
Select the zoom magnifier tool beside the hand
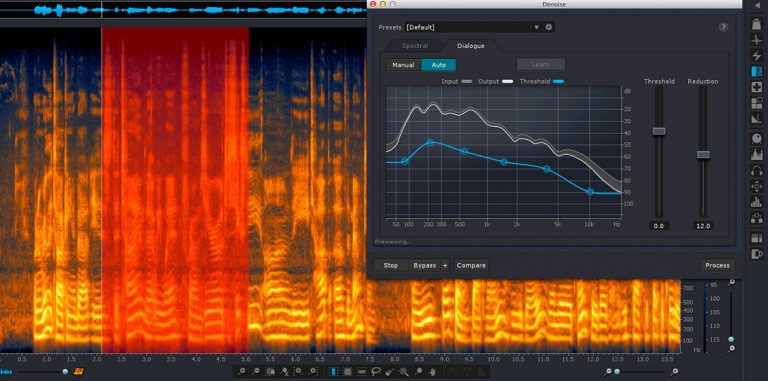pos(418,372)
